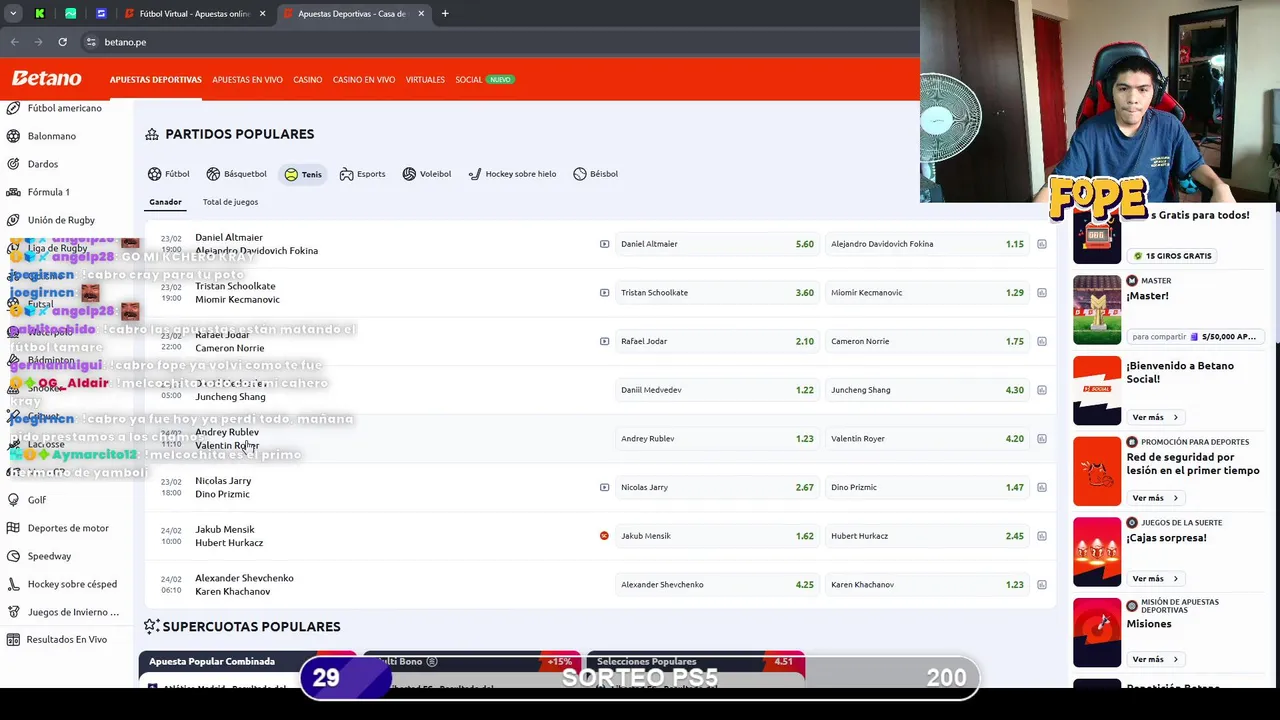Image resolution: width=1280 pixels, height=720 pixels.
Task: Open Fórmula 1 in sidebar
Action: pos(48,192)
